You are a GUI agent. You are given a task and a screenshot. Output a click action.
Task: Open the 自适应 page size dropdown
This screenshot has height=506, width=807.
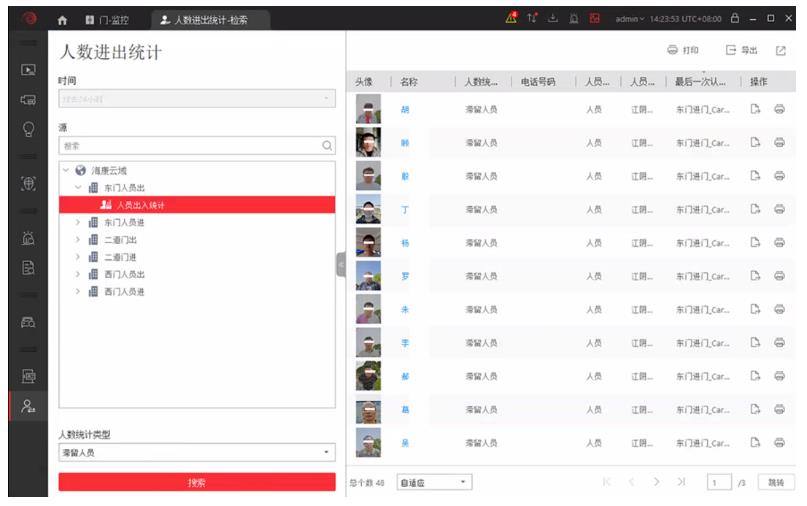(x=434, y=482)
